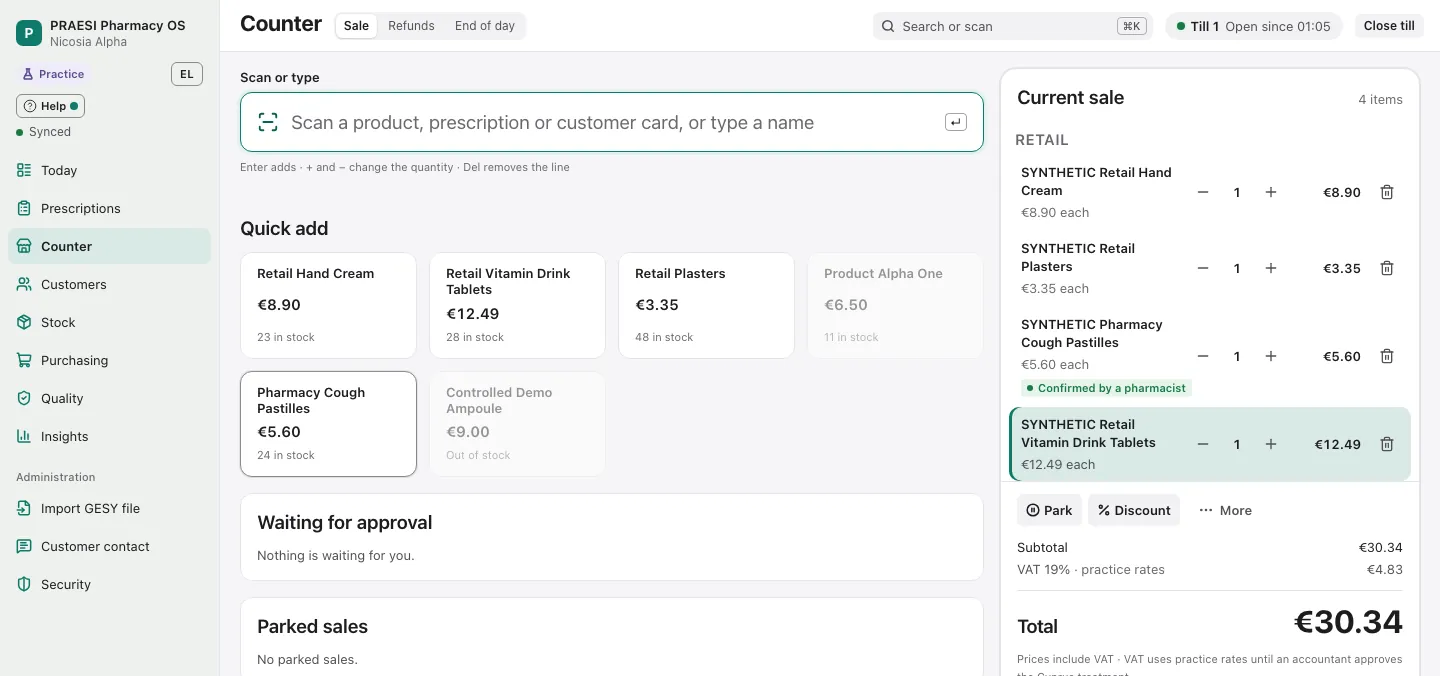Click the Purchasing cart icon
This screenshot has width=1440, height=676.
tap(24, 360)
